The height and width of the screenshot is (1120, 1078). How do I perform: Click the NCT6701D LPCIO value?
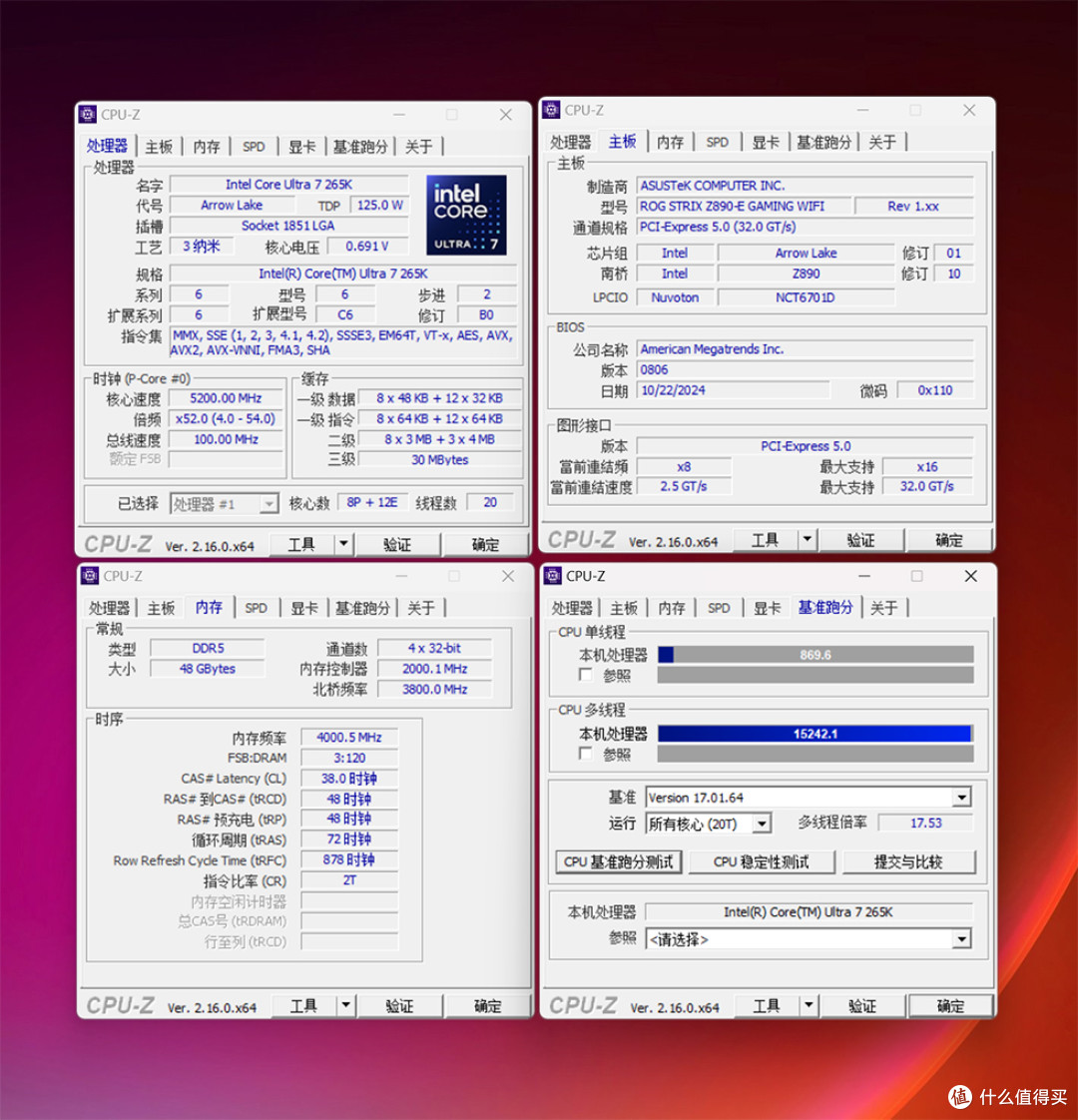click(806, 297)
